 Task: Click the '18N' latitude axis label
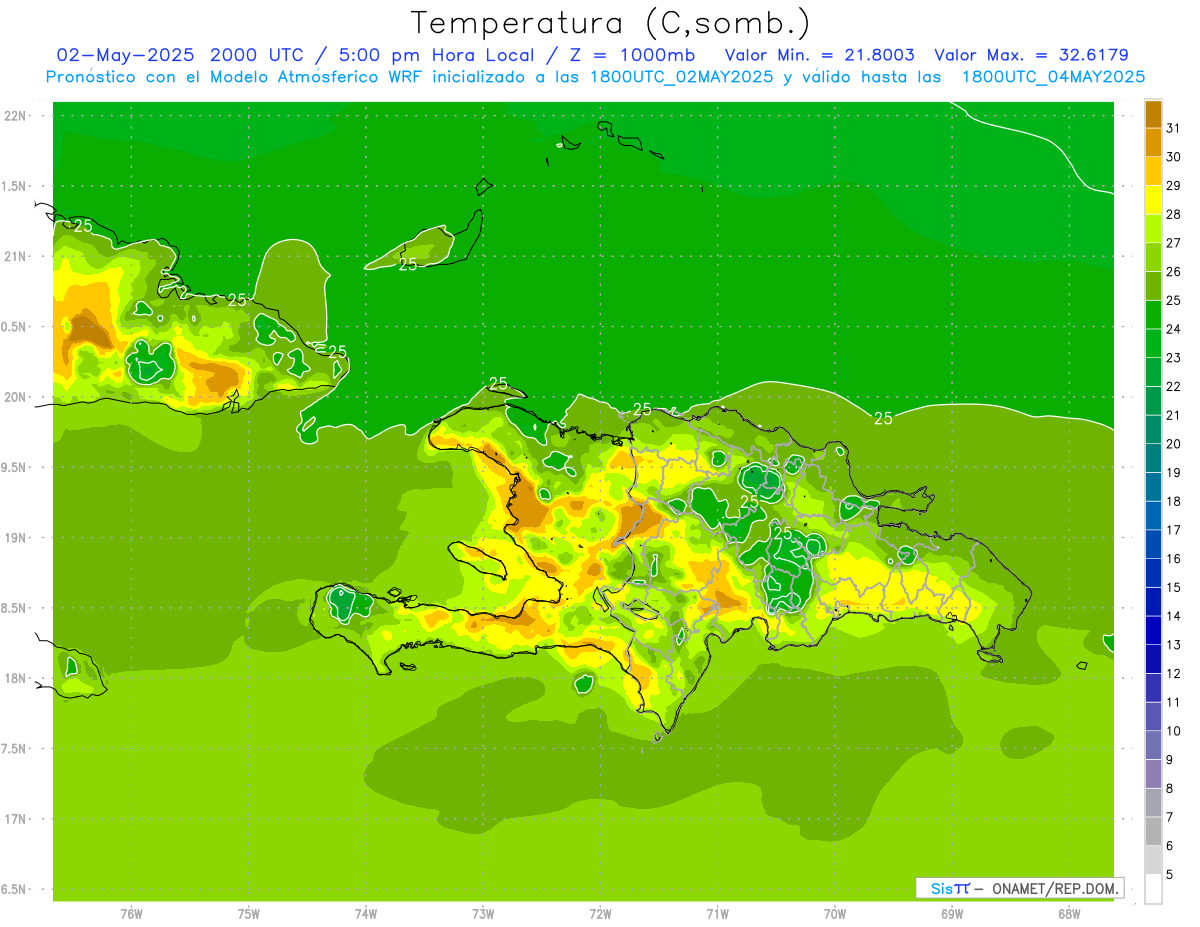[15, 678]
